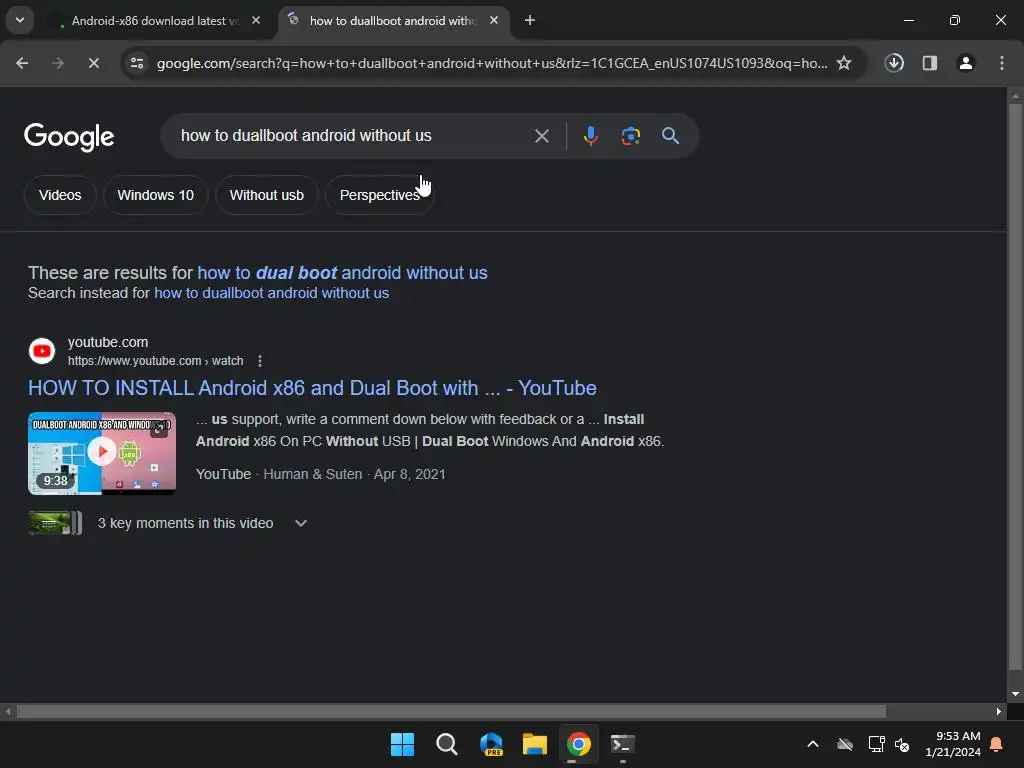
Task: Click the YouTube favicon of the result
Action: 42,351
